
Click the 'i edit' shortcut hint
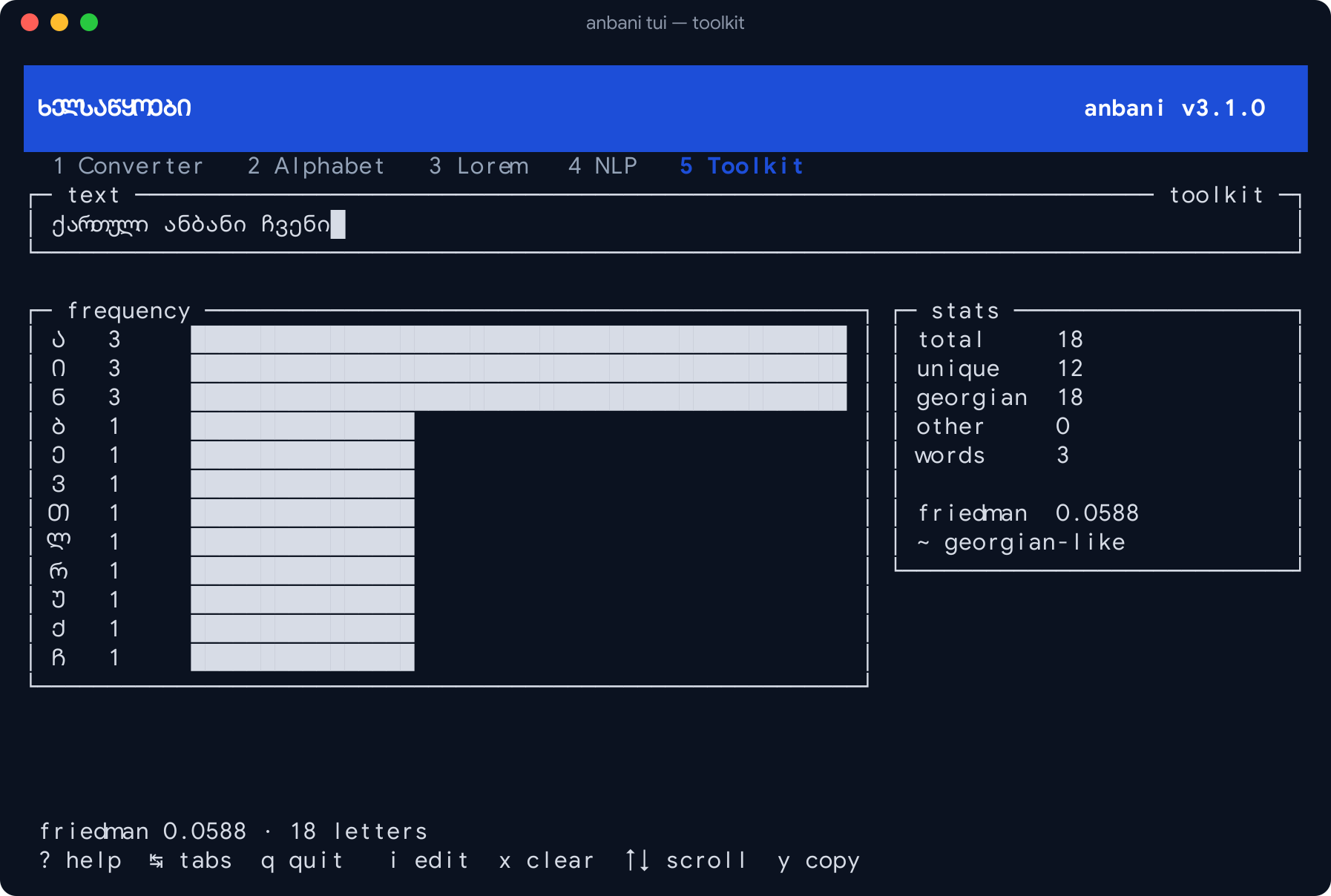click(429, 860)
